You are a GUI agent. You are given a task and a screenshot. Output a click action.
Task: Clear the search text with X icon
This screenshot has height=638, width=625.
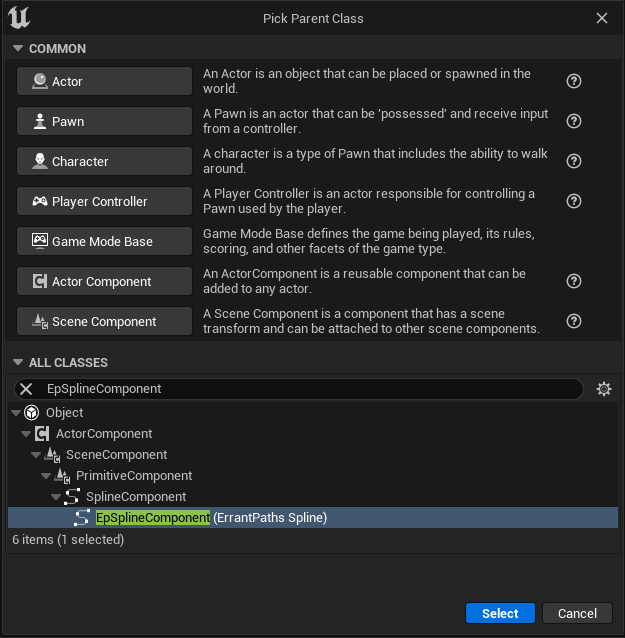tap(27, 389)
